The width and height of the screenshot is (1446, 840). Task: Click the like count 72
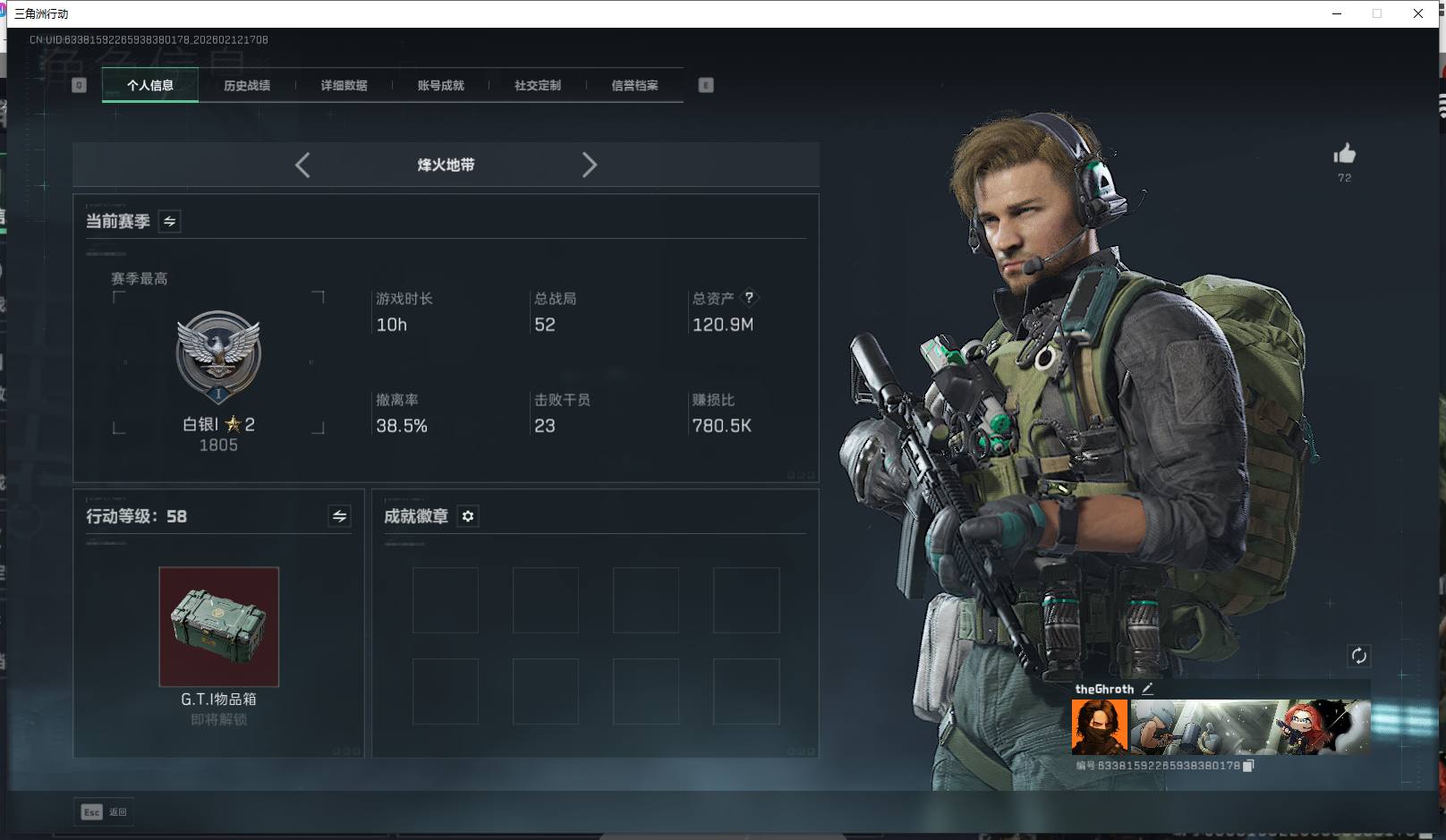pyautogui.click(x=1344, y=178)
